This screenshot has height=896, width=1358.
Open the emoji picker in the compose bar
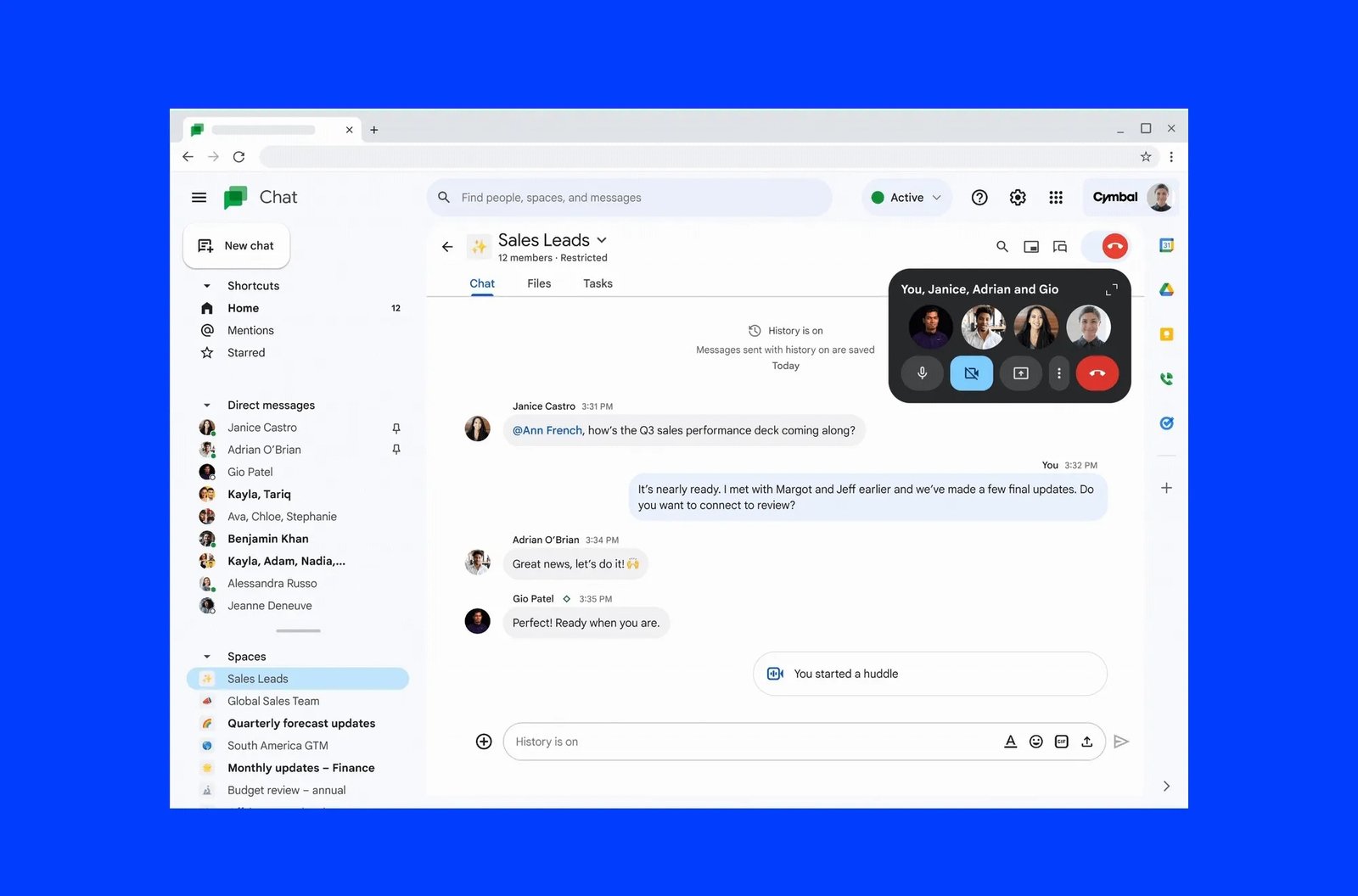pyautogui.click(x=1035, y=741)
